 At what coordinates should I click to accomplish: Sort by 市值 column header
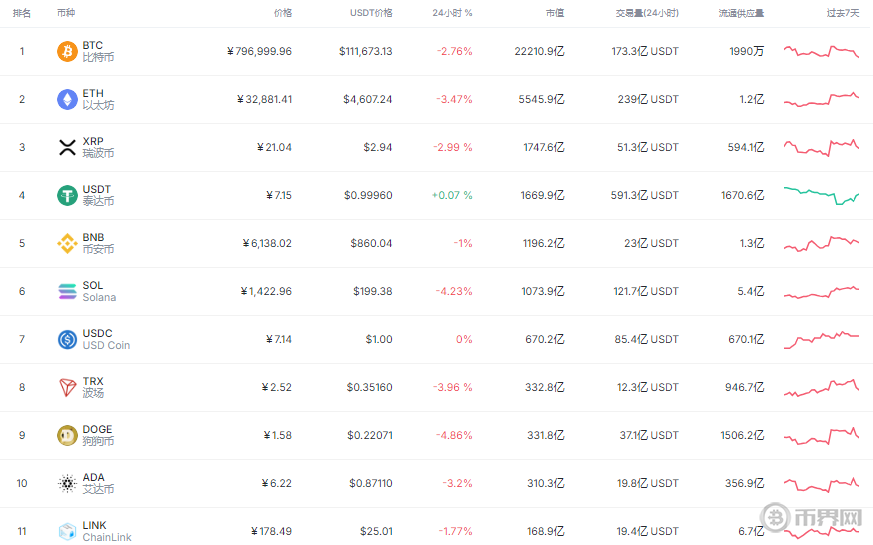coord(554,13)
